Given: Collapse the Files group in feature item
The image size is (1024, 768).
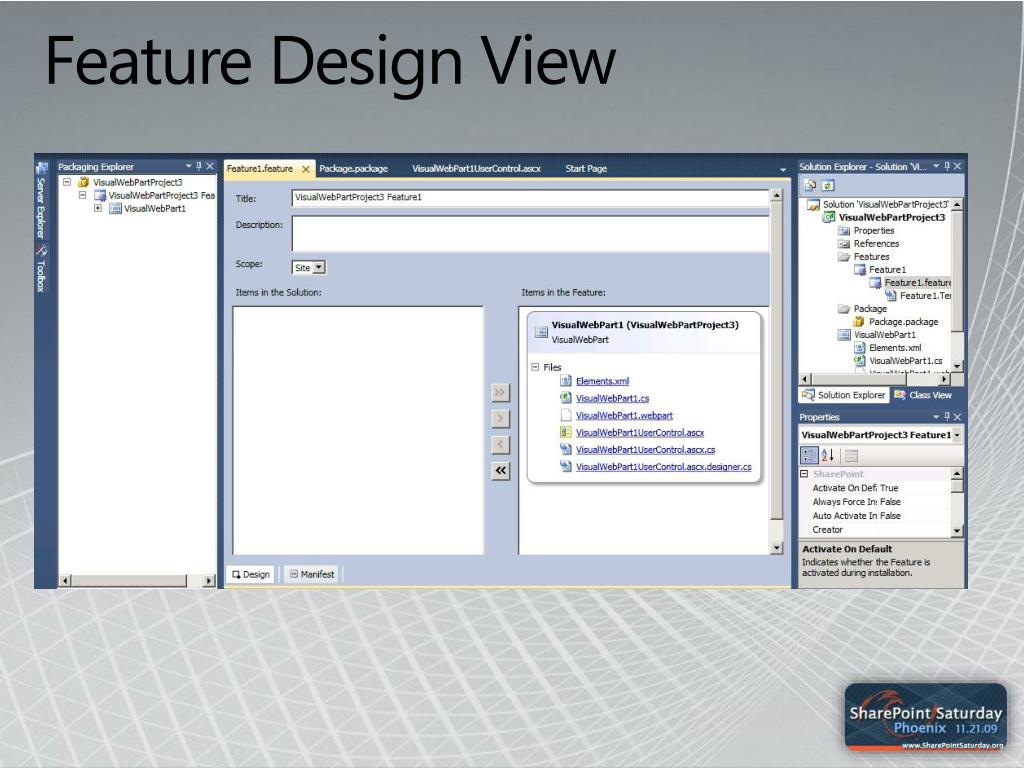Looking at the screenshot, I should 535,367.
